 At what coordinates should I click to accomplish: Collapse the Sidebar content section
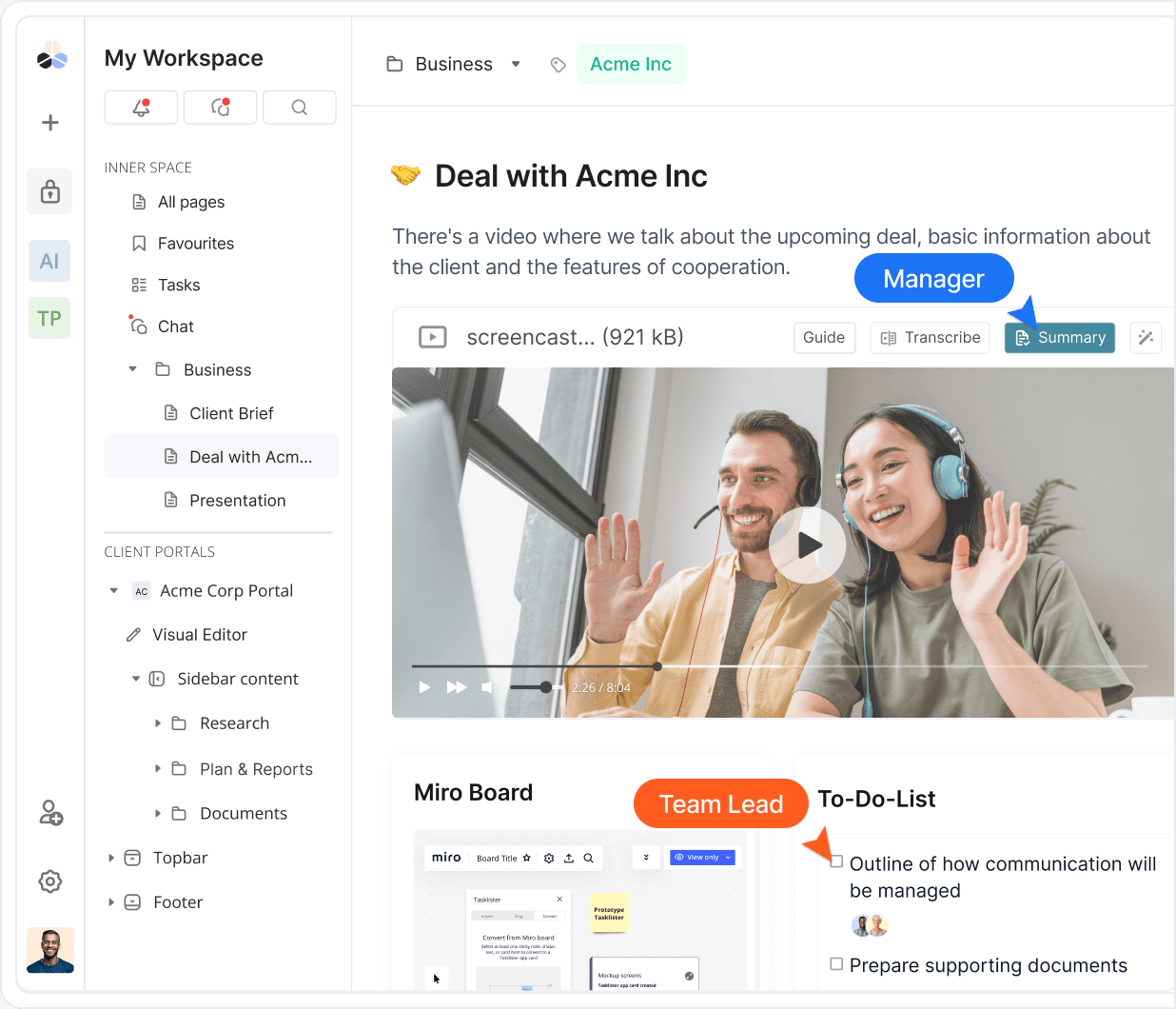pos(136,679)
